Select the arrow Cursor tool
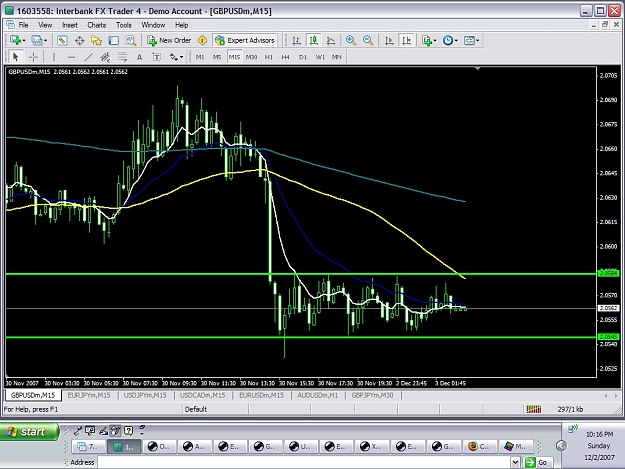Image resolution: width=625 pixels, height=469 pixels. [x=16, y=57]
